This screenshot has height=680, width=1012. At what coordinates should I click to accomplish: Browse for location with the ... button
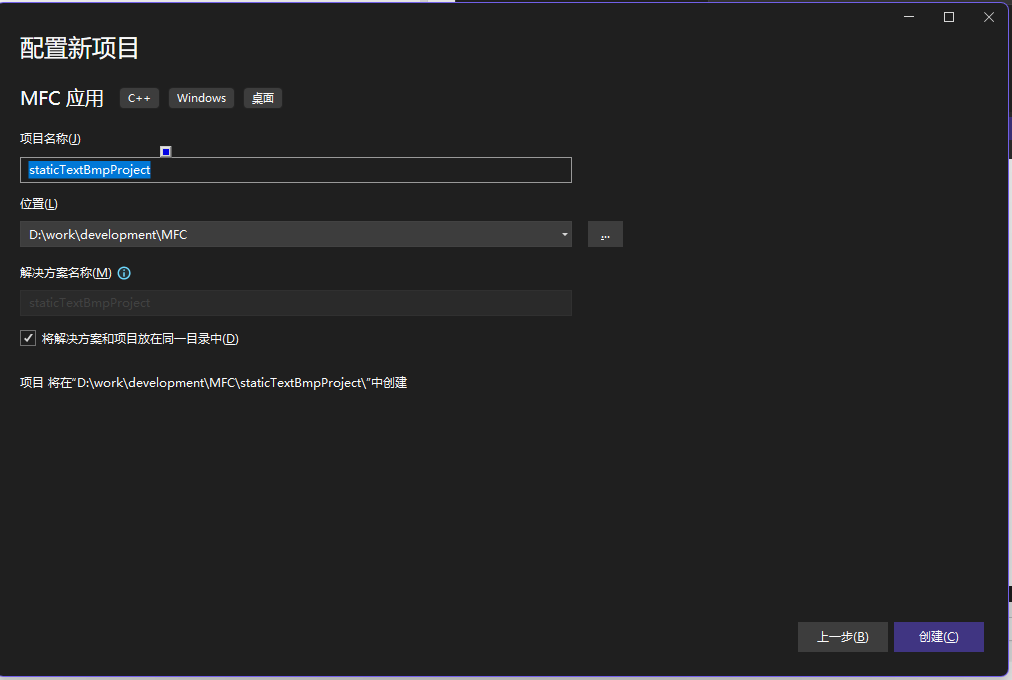[605, 235]
